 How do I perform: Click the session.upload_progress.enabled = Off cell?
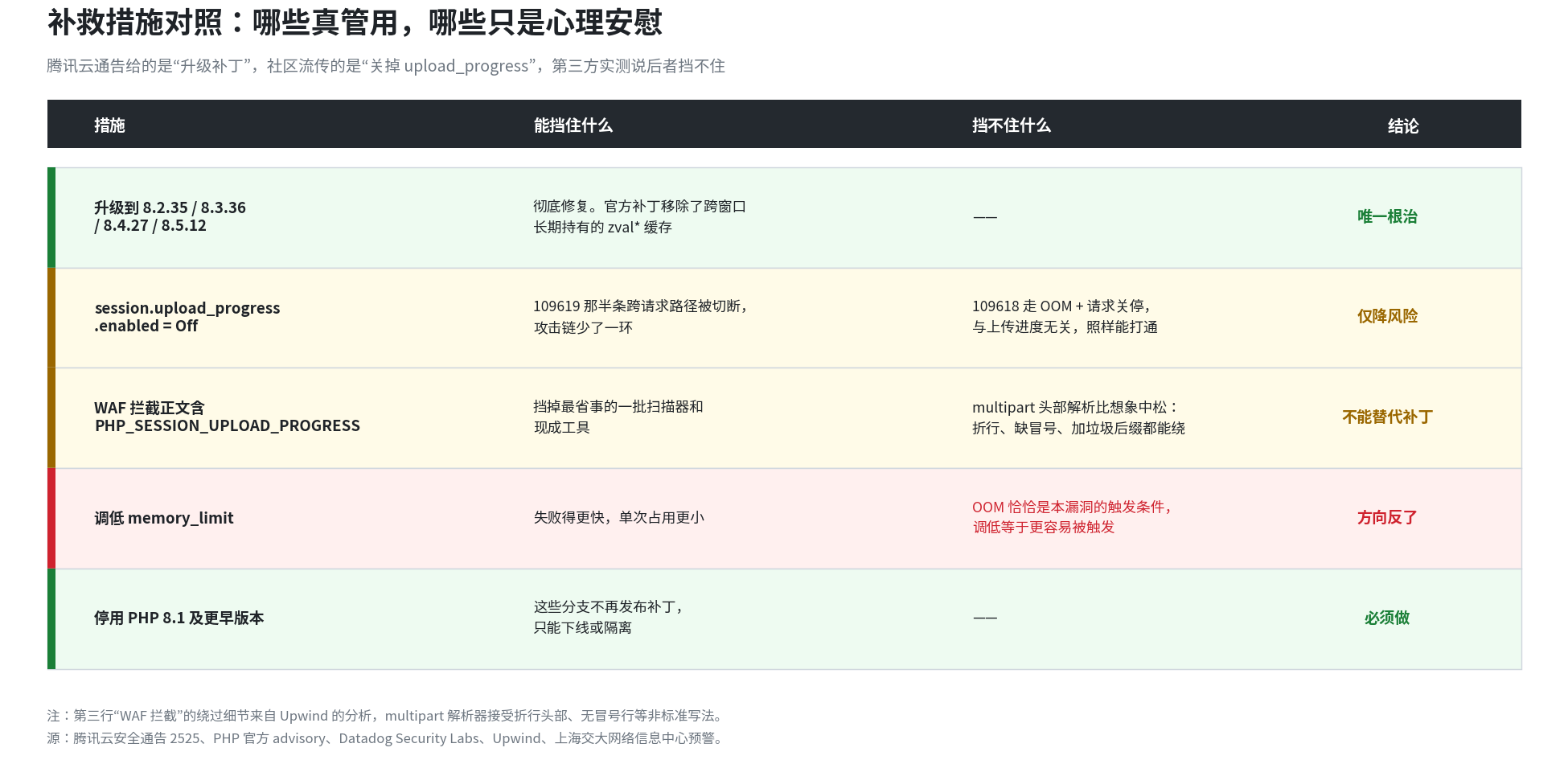click(187, 317)
